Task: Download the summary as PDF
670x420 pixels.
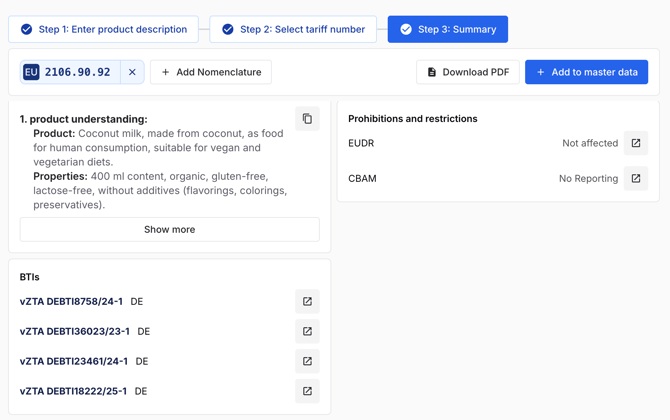Action: click(x=468, y=72)
